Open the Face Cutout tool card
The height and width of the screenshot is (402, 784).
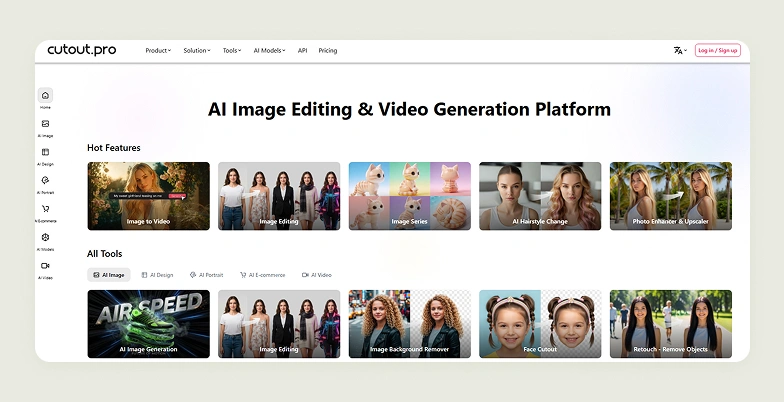(540, 324)
